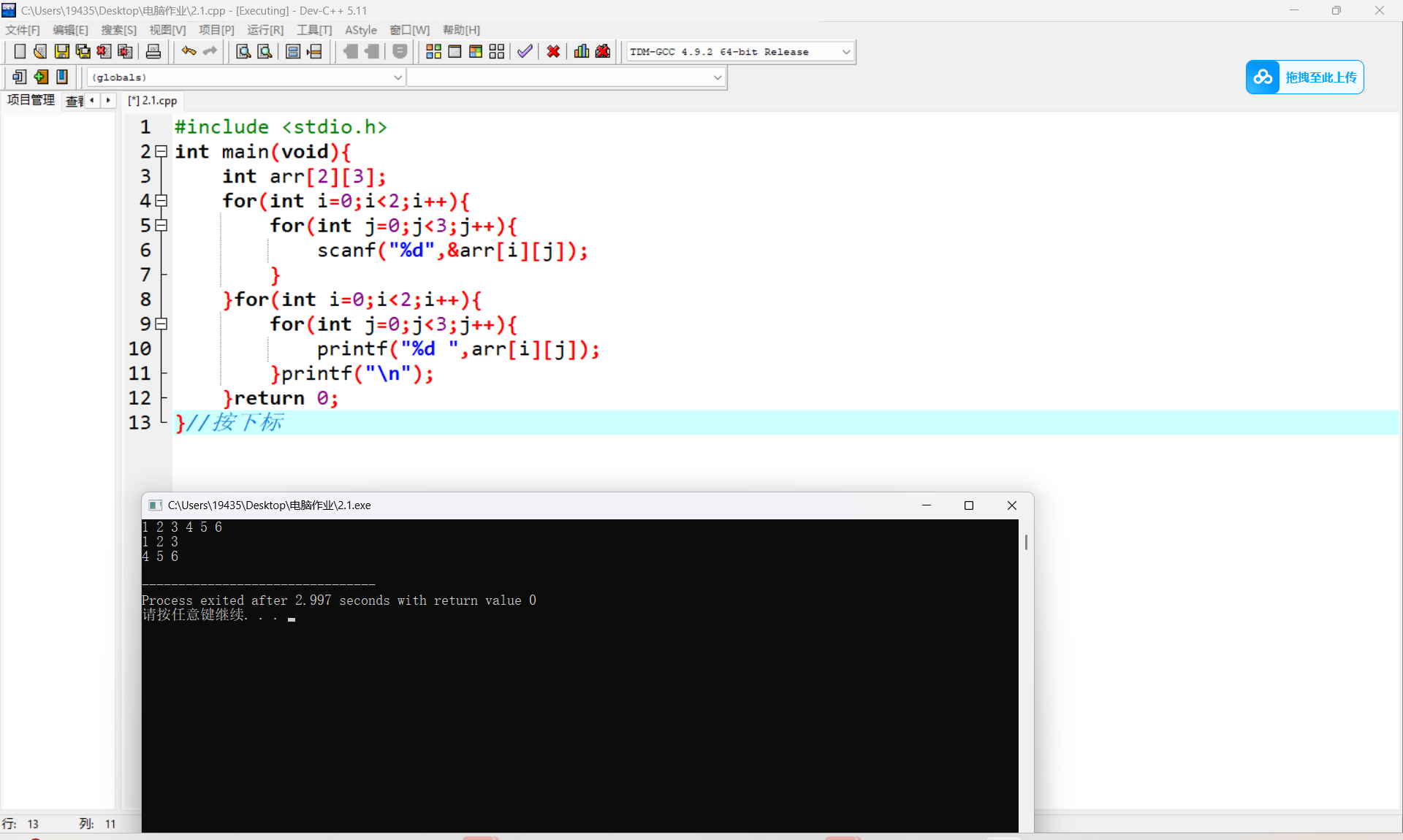1403x840 pixels.
Task: Click the Compile & Run colored icon
Action: [x=476, y=51]
